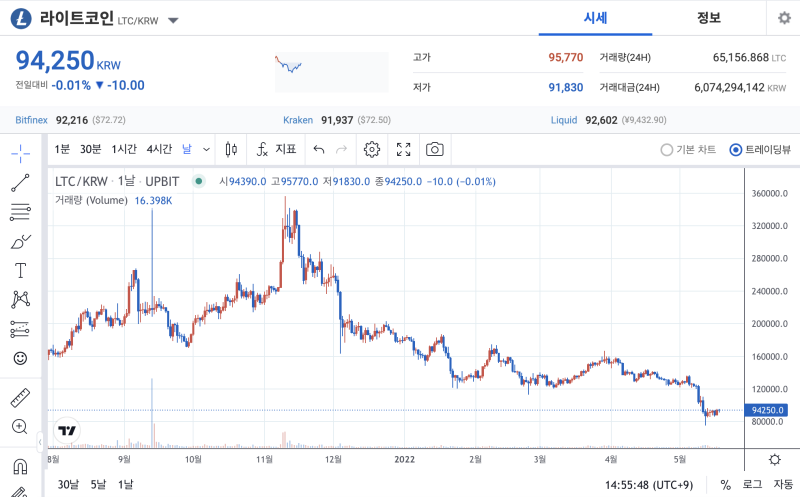Screen dimensions: 800x497
Task: Click the high price 95,770 value
Action: (x=565, y=58)
